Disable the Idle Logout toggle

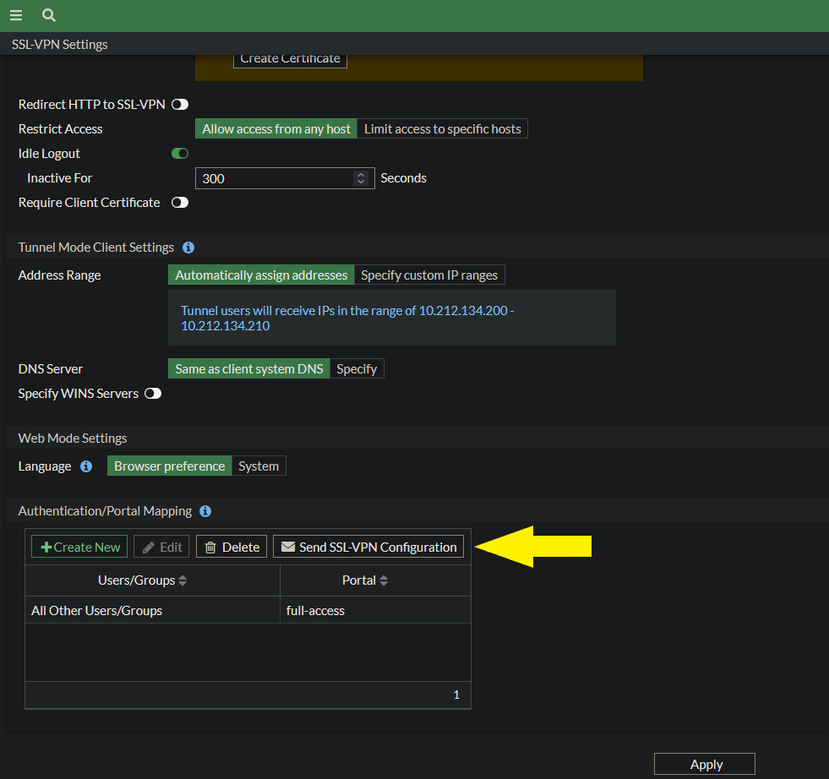coord(180,154)
